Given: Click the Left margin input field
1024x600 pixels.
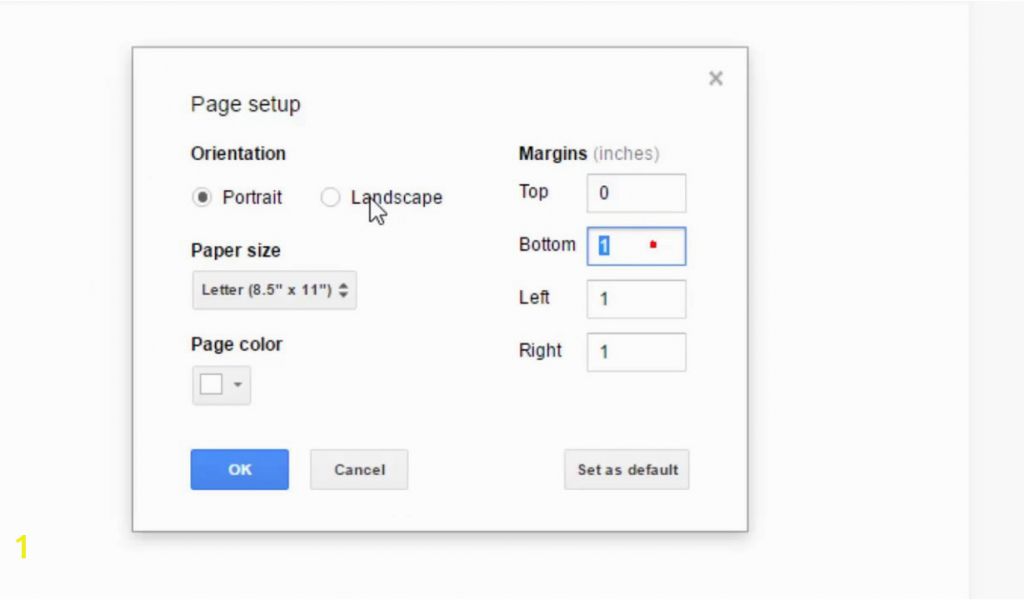Looking at the screenshot, I should pos(636,299).
